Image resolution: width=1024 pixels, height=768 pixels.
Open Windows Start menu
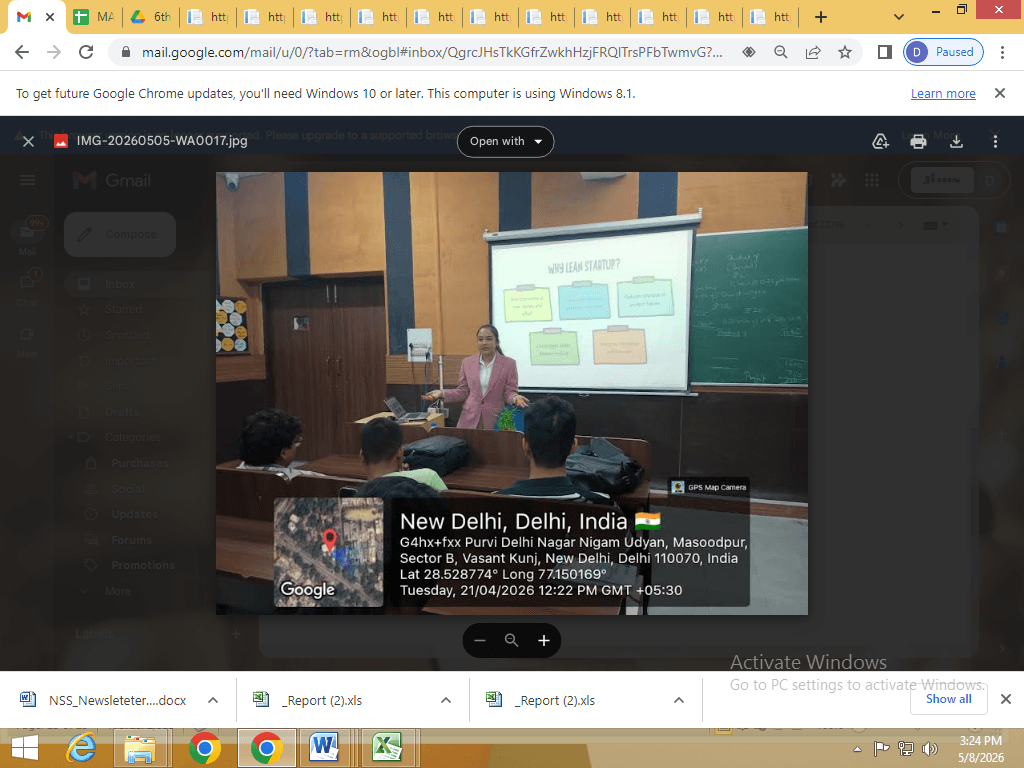click(x=25, y=748)
